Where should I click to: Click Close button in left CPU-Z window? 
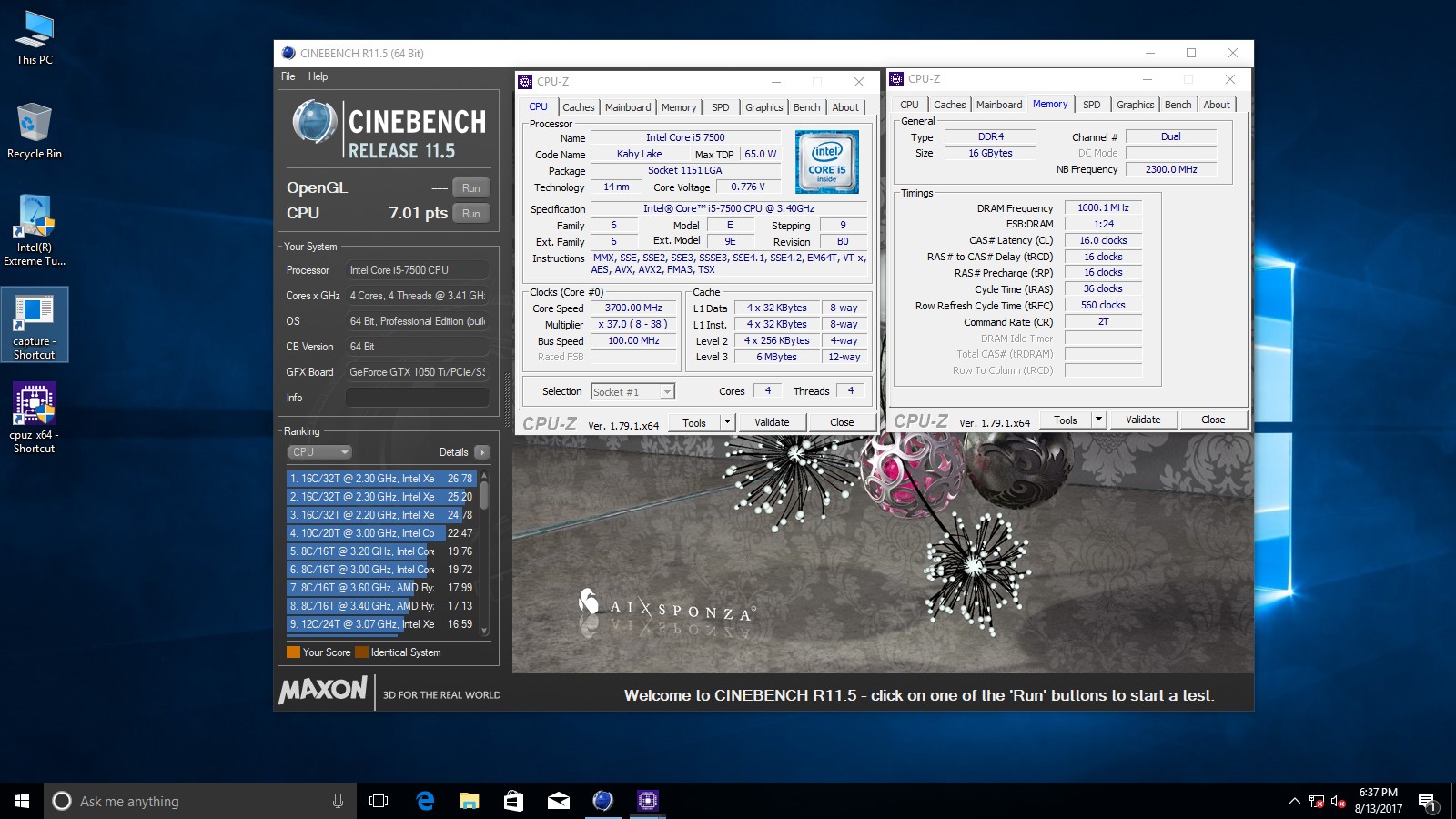[842, 422]
